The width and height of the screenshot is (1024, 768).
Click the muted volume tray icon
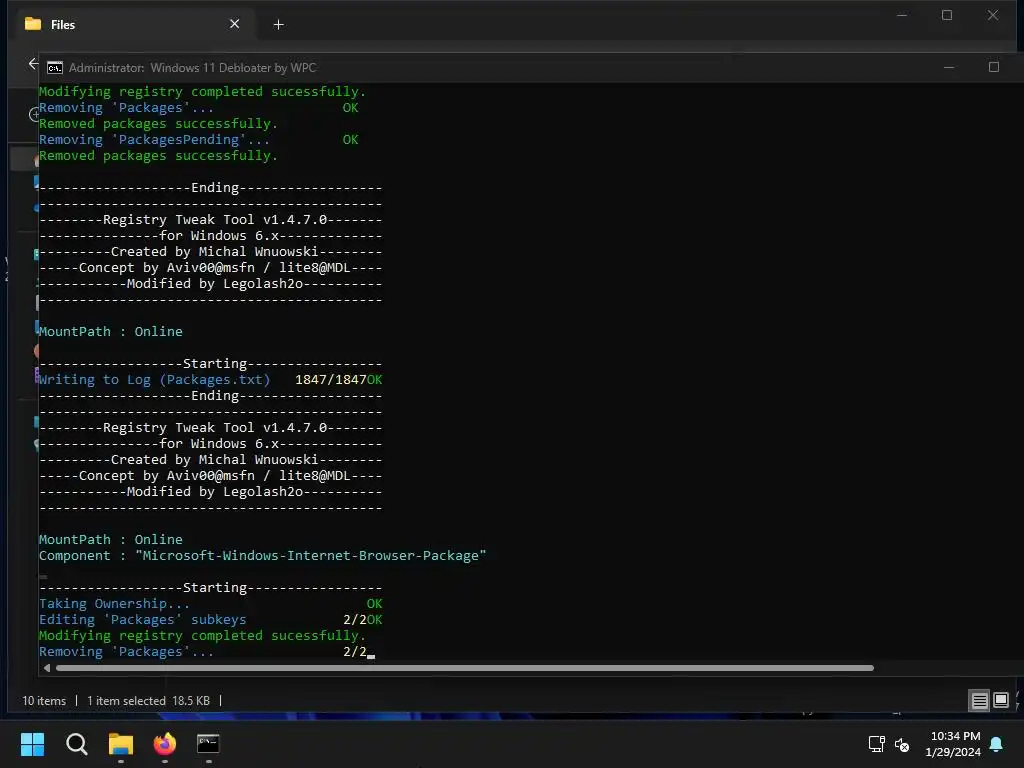pos(902,744)
